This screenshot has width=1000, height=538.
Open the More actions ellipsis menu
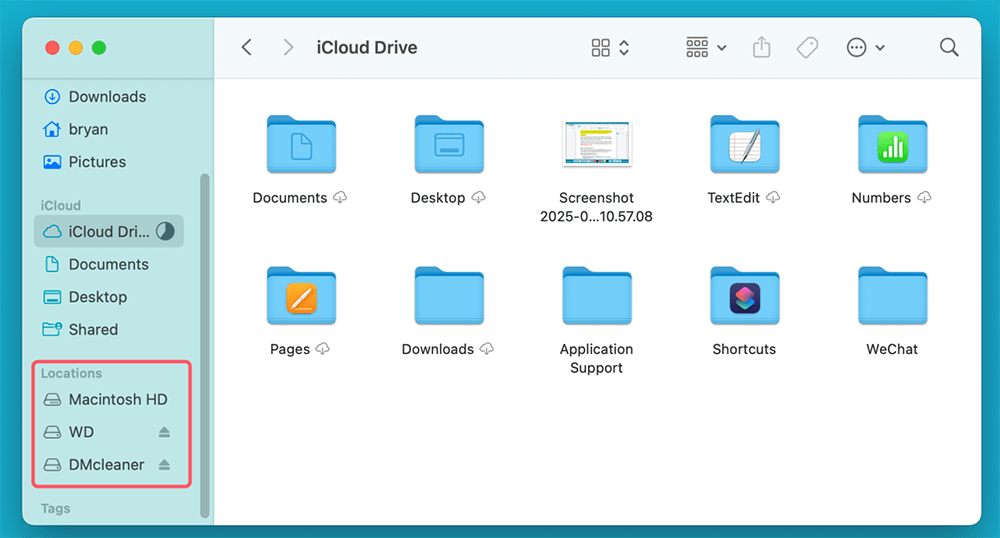pos(865,47)
